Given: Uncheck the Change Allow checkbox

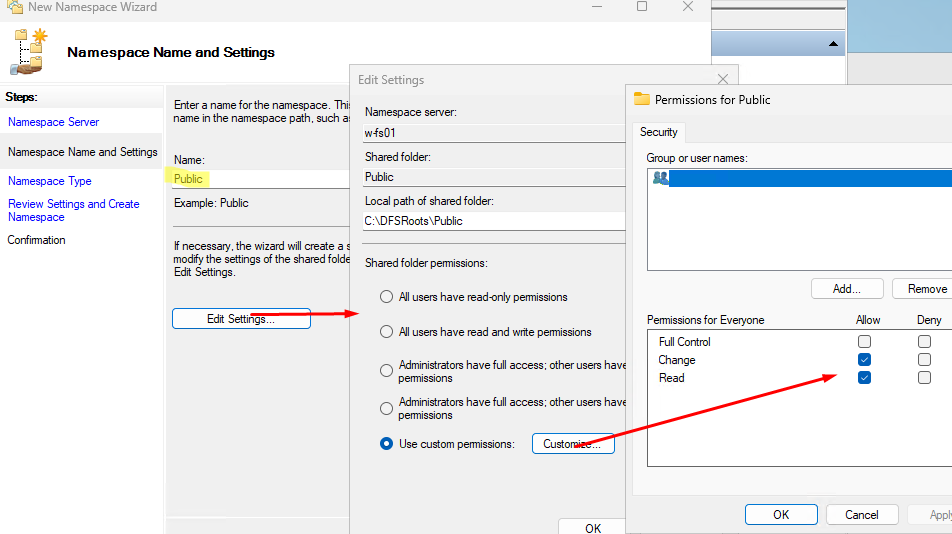Looking at the screenshot, I should click(x=864, y=360).
